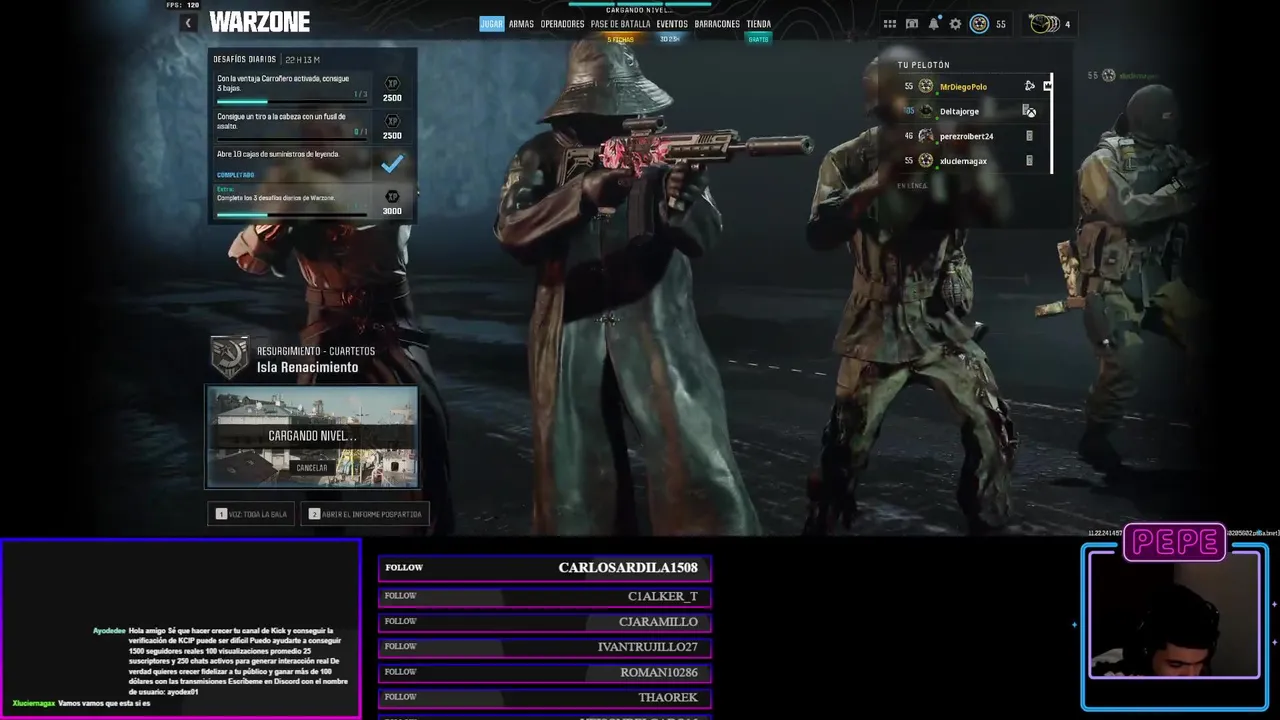Select the Ayodedee chat message in the overlay
This screenshot has height=720, width=1280.
219,661
